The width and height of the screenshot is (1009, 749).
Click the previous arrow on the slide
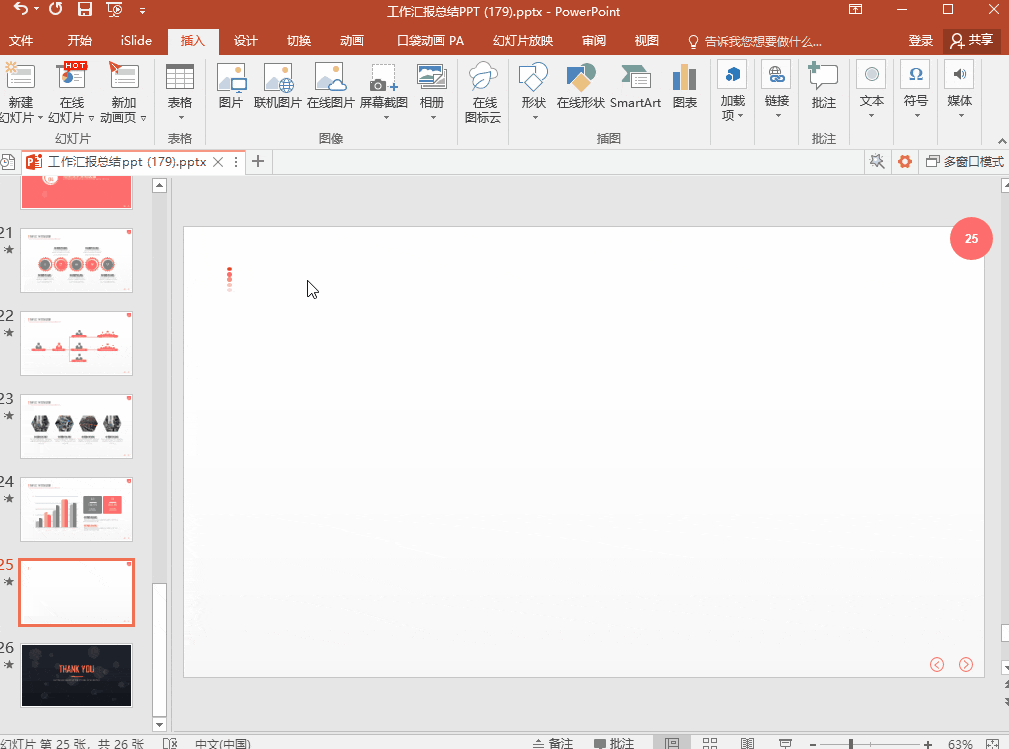coord(937,665)
